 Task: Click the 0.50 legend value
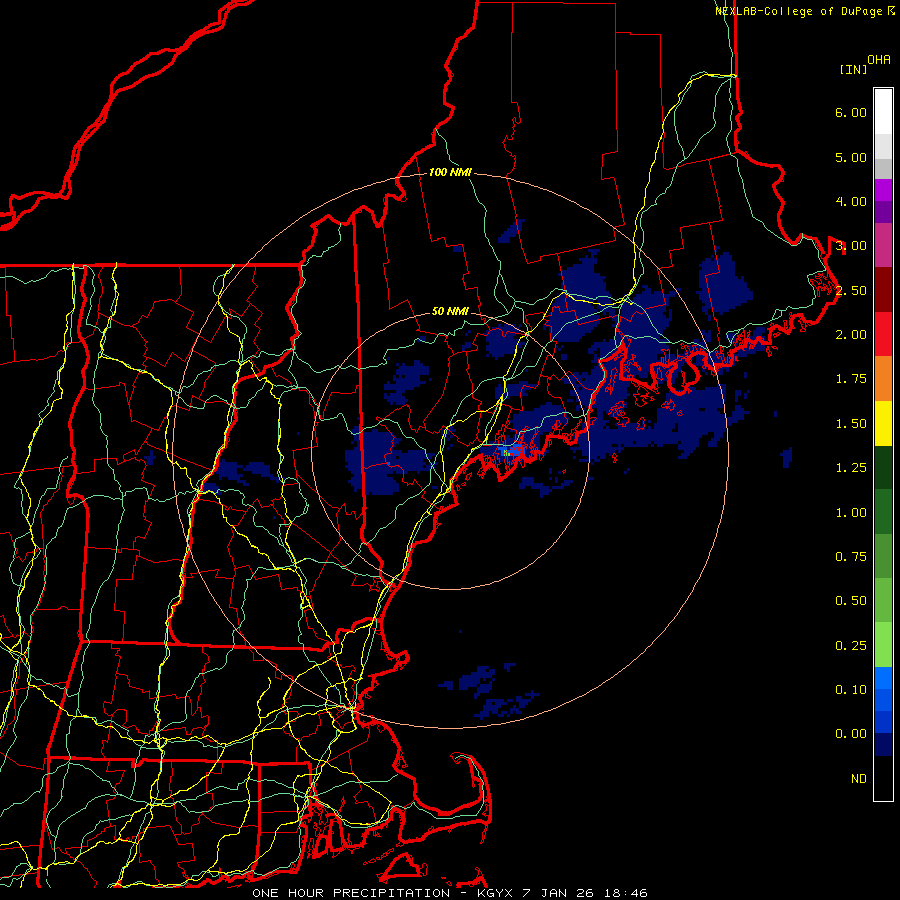point(851,601)
